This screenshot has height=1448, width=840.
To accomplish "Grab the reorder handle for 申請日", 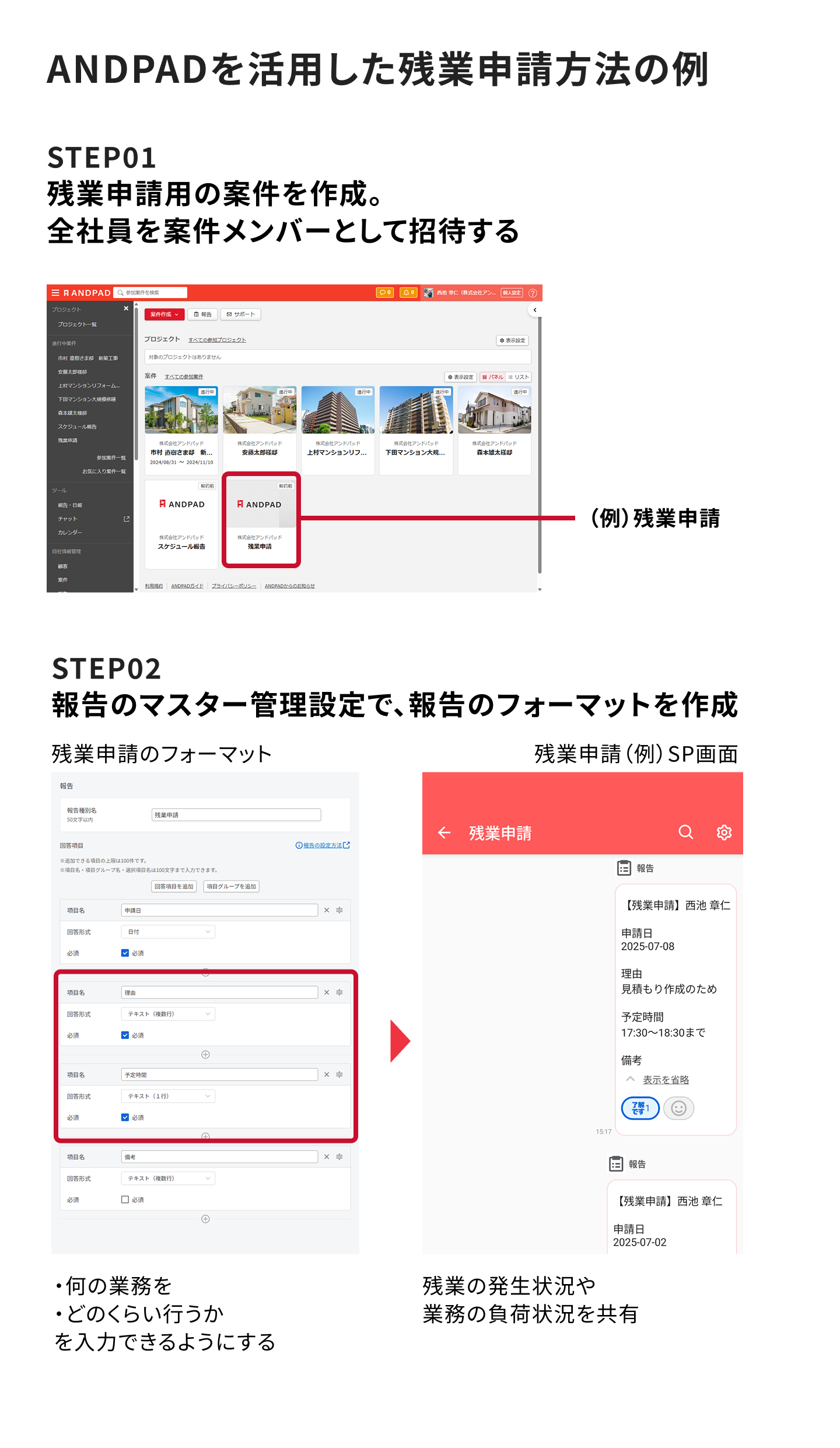I will 339,910.
